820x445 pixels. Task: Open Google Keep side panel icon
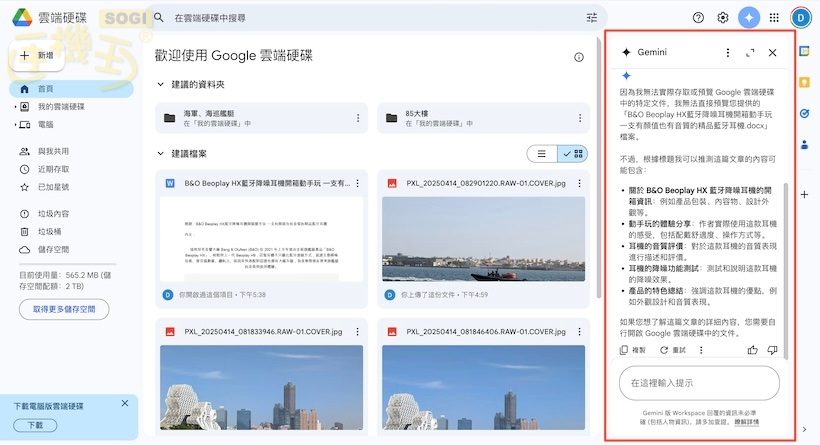coord(805,82)
